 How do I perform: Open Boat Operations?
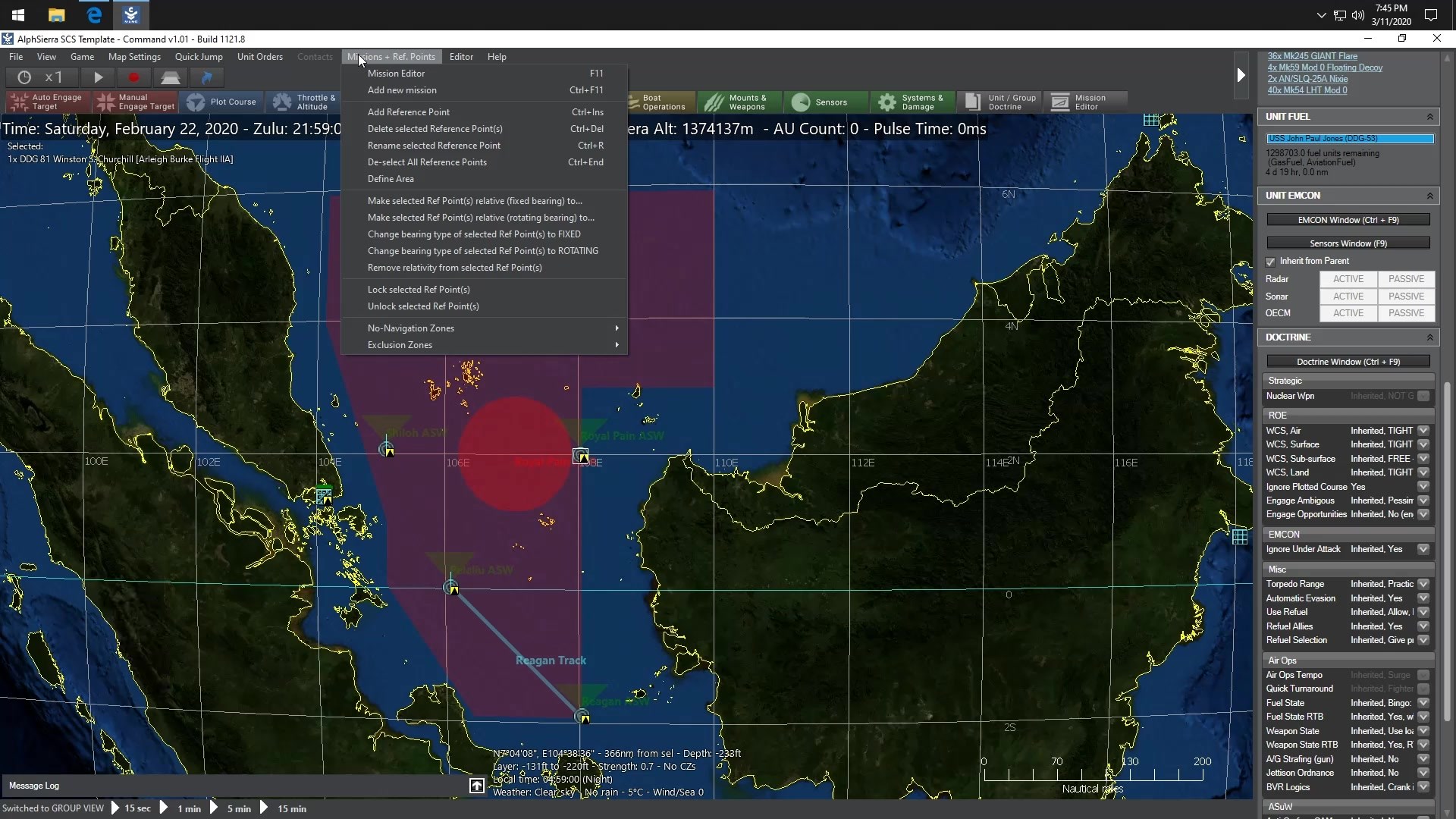pos(662,102)
